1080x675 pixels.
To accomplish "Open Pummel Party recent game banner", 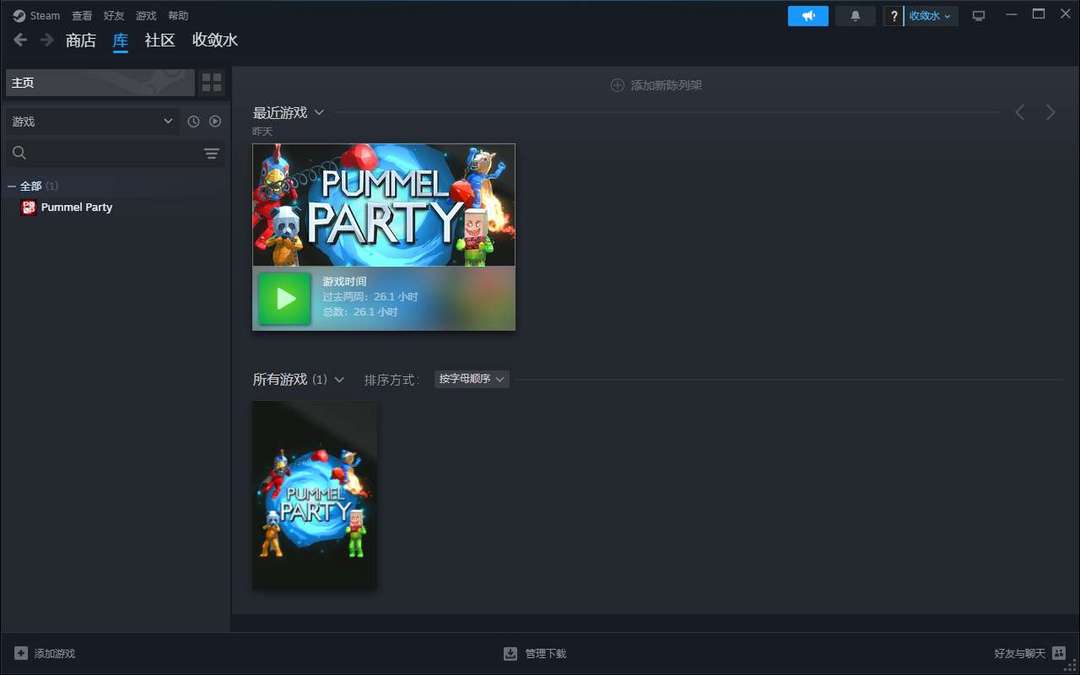I will point(384,205).
